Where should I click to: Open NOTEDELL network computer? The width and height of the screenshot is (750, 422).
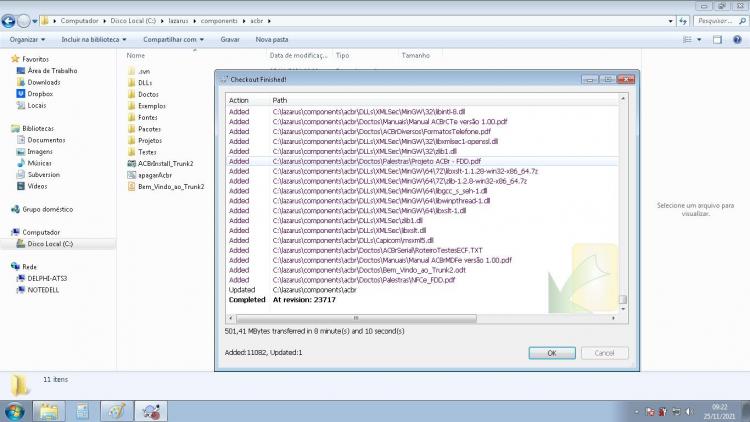coord(38,290)
